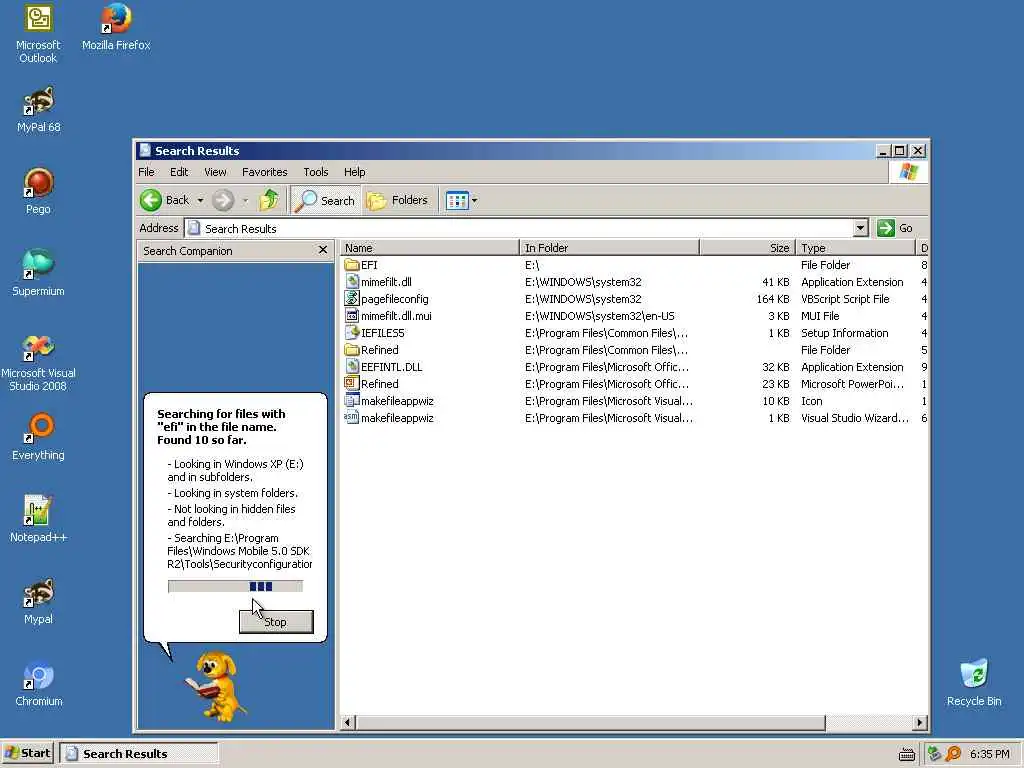1024x768 pixels.
Task: Open the Start menu
Action: (x=28, y=753)
